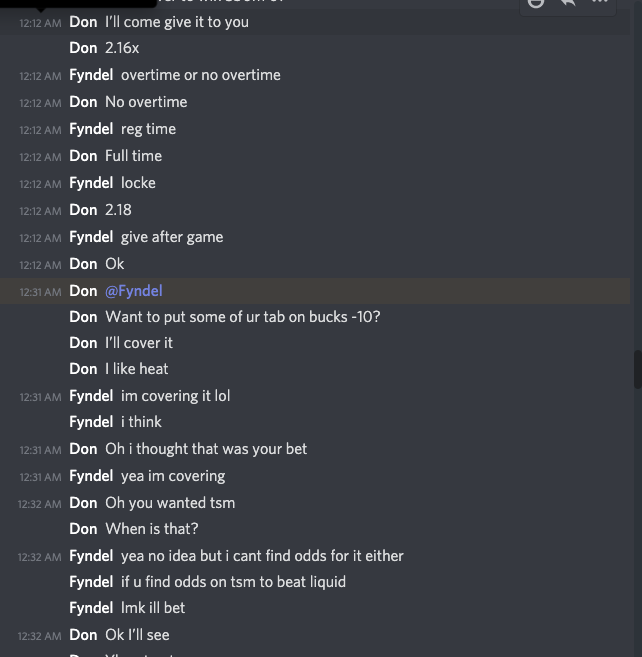The width and height of the screenshot is (642, 657).
Task: Click Fyndel's name beside 'give after game'
Action: point(91,237)
